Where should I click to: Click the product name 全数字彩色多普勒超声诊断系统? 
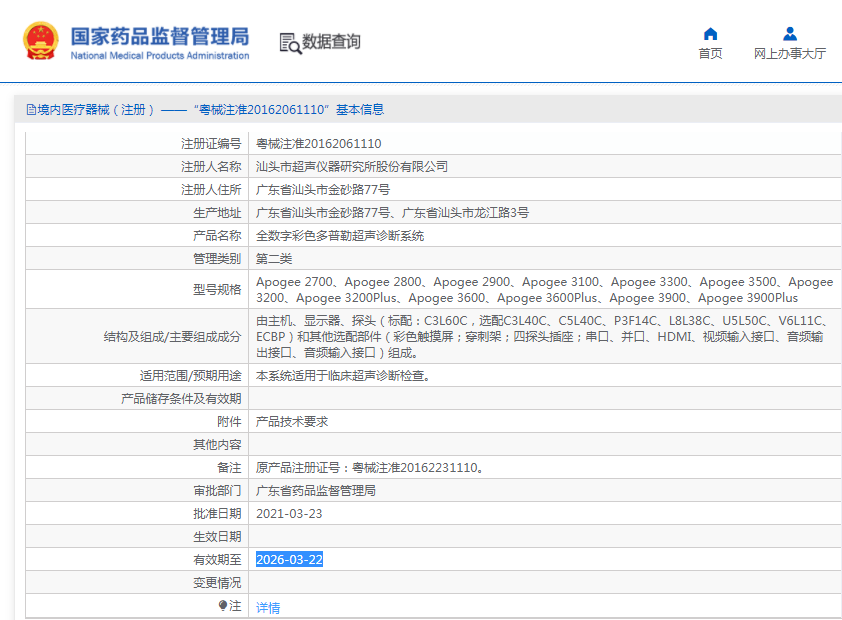(340, 236)
